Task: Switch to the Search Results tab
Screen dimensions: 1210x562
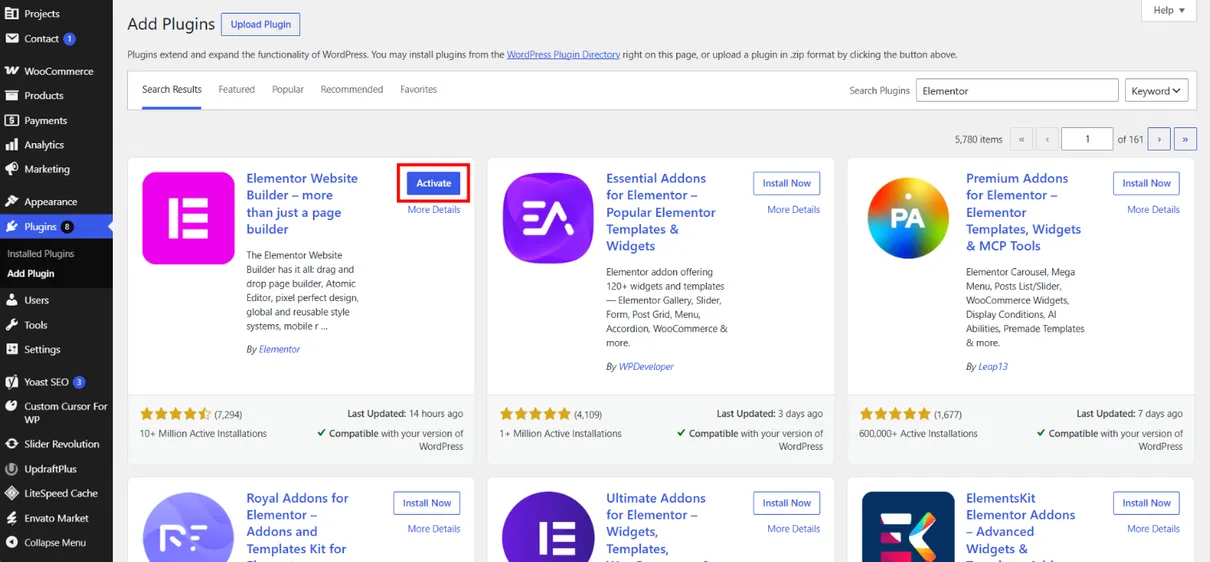Action: click(x=172, y=90)
